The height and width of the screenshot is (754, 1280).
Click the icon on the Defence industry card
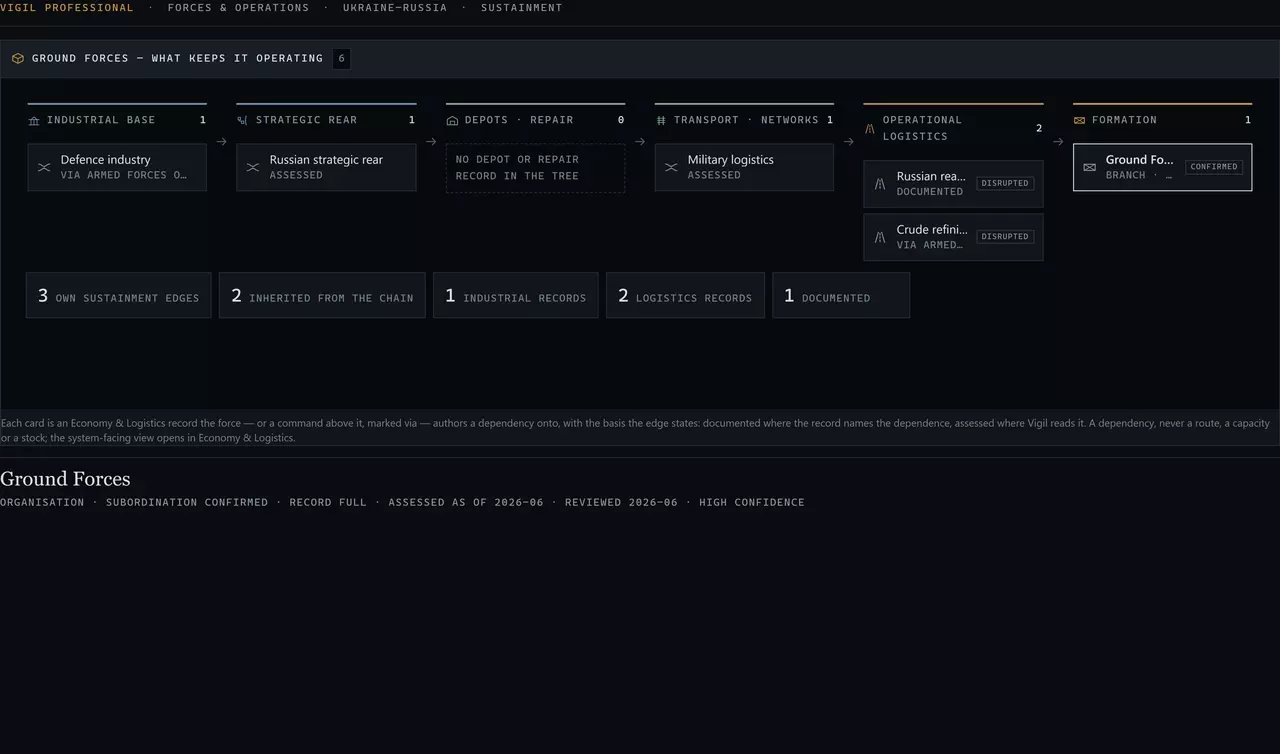[x=44, y=167]
